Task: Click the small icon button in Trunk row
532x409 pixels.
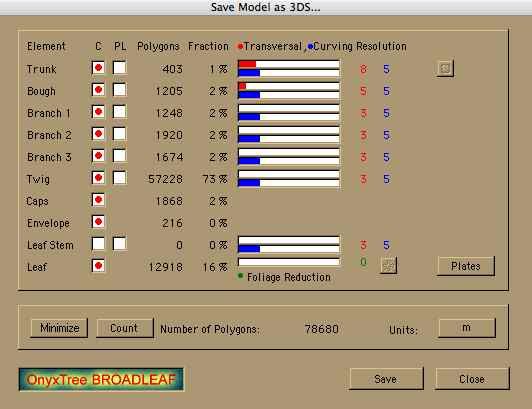Action: 445,68
